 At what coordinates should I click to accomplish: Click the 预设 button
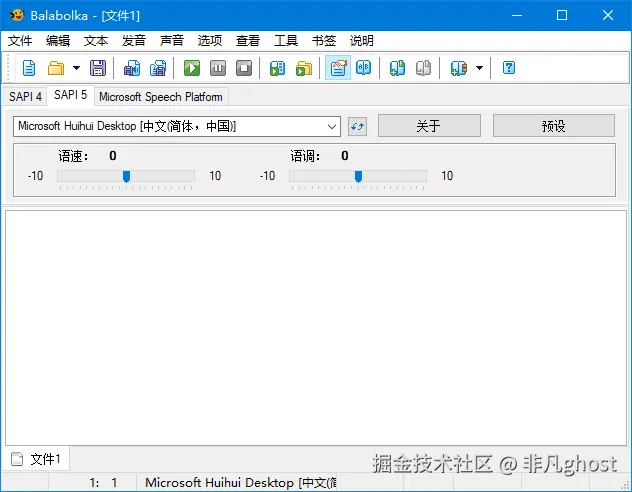click(x=554, y=126)
